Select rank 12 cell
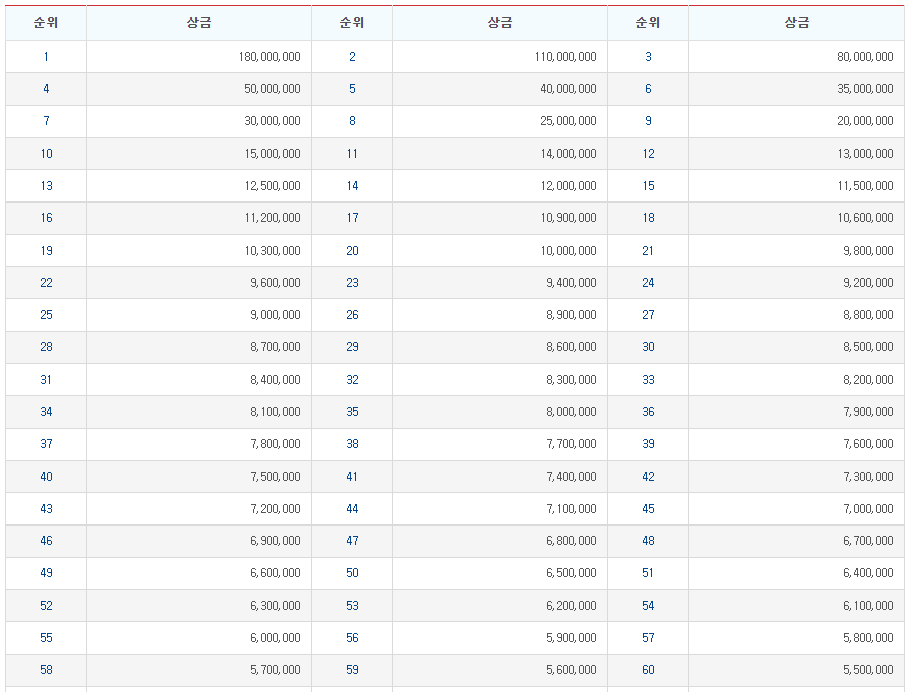This screenshot has height=692, width=910. pyautogui.click(x=648, y=154)
